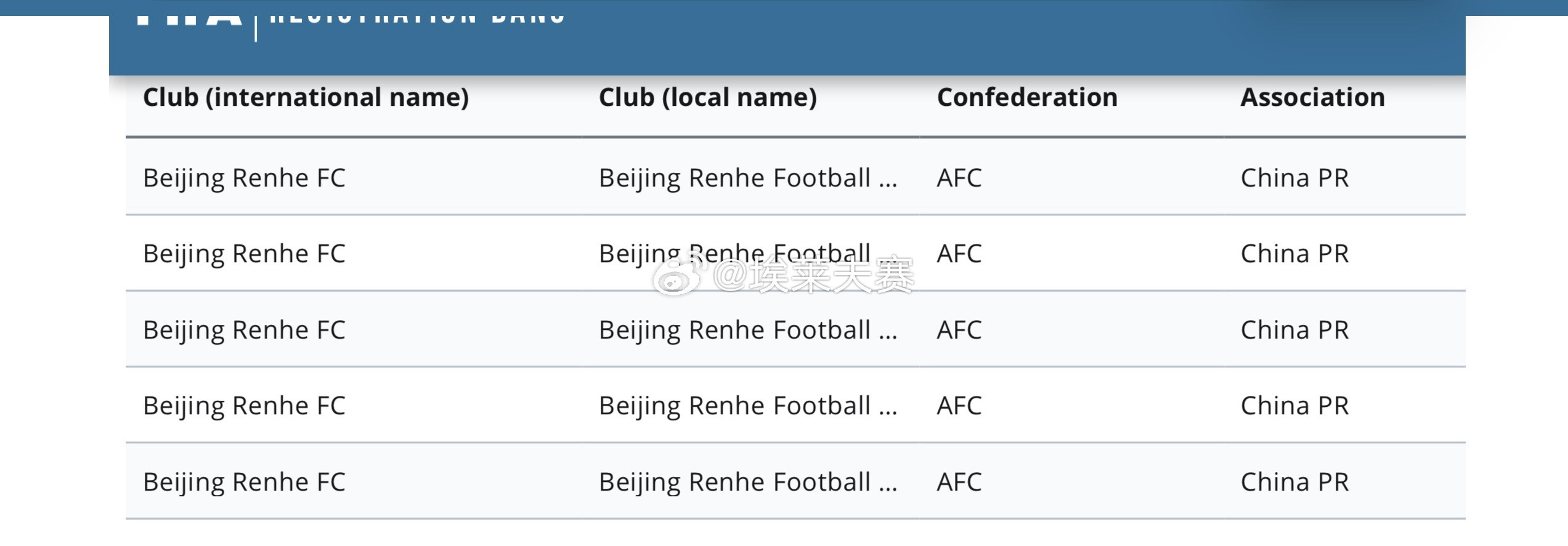The image size is (1568, 546).
Task: Expand truncated local name in last row
Action: (747, 482)
